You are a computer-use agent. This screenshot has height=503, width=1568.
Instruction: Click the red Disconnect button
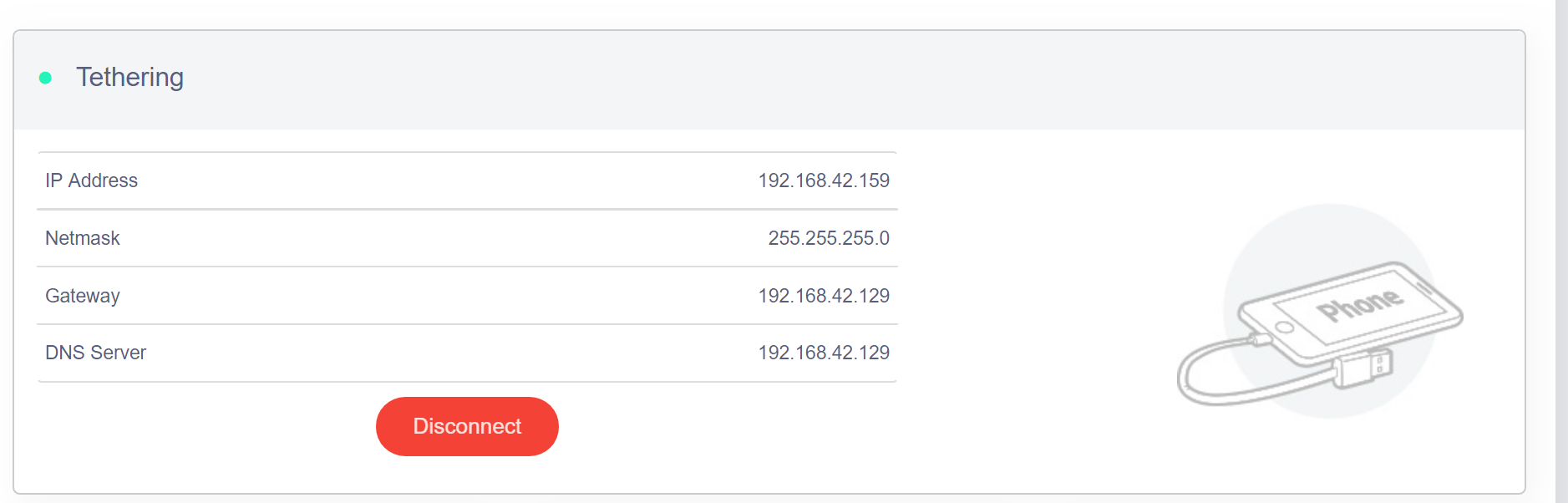(467, 426)
